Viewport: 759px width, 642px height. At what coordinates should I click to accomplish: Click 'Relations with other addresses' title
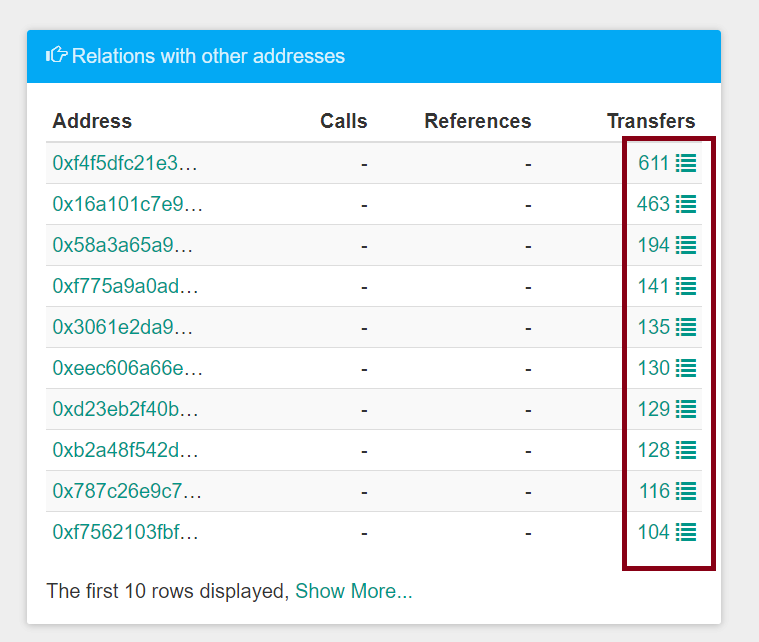pos(208,56)
